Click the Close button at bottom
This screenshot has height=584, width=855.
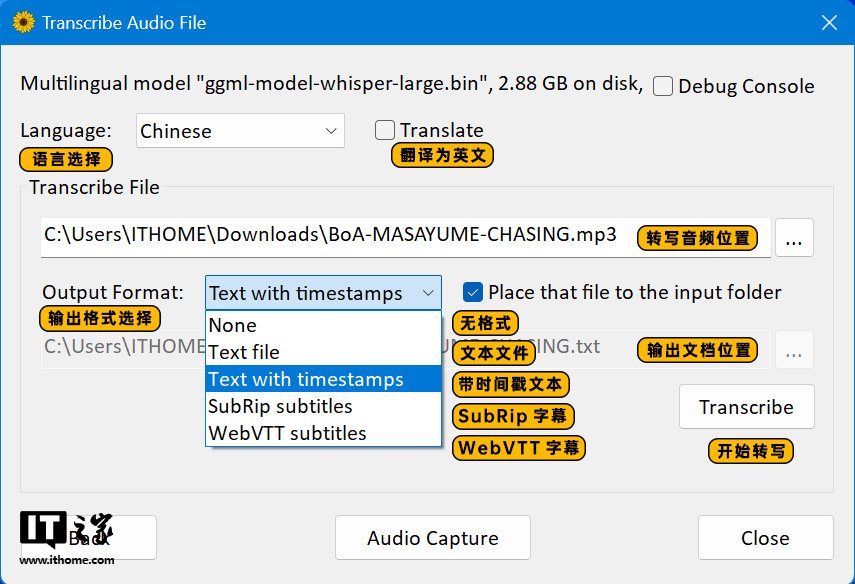(765, 538)
